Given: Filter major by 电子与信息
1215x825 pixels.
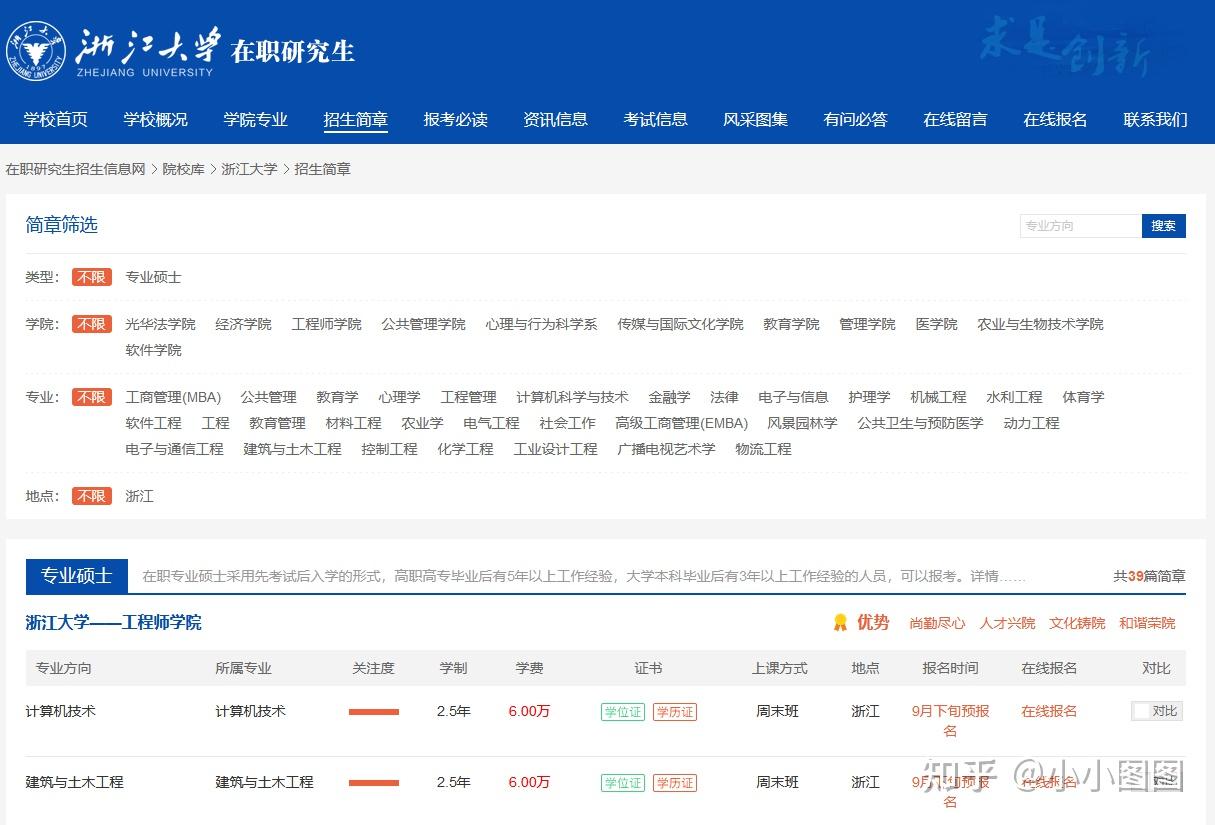Looking at the screenshot, I should 793,397.
